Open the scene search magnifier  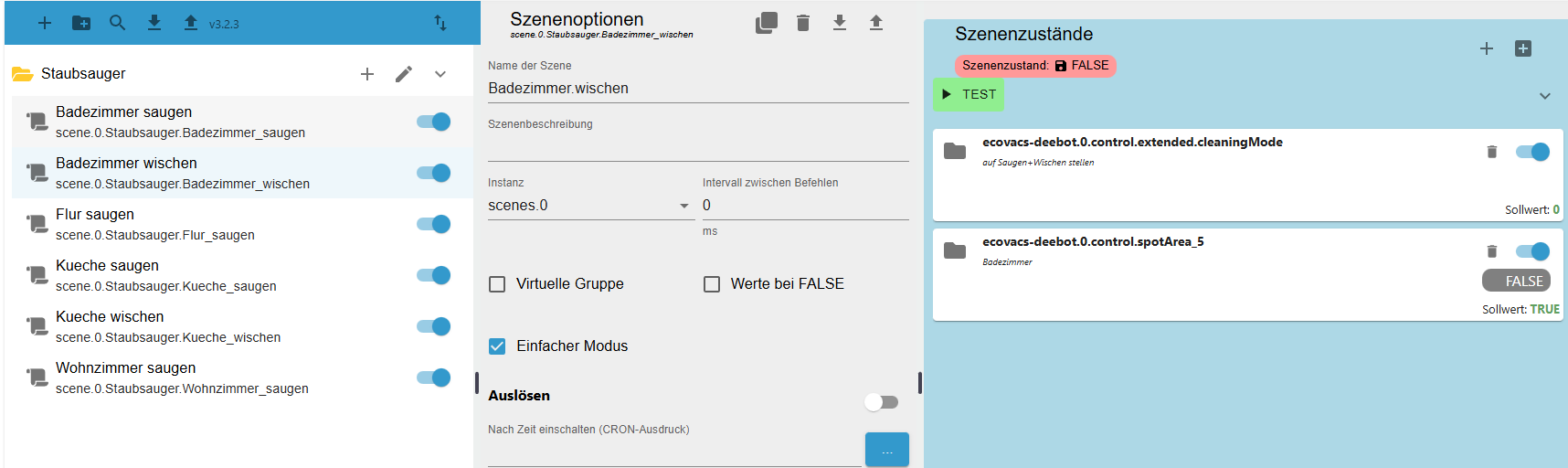(118, 23)
